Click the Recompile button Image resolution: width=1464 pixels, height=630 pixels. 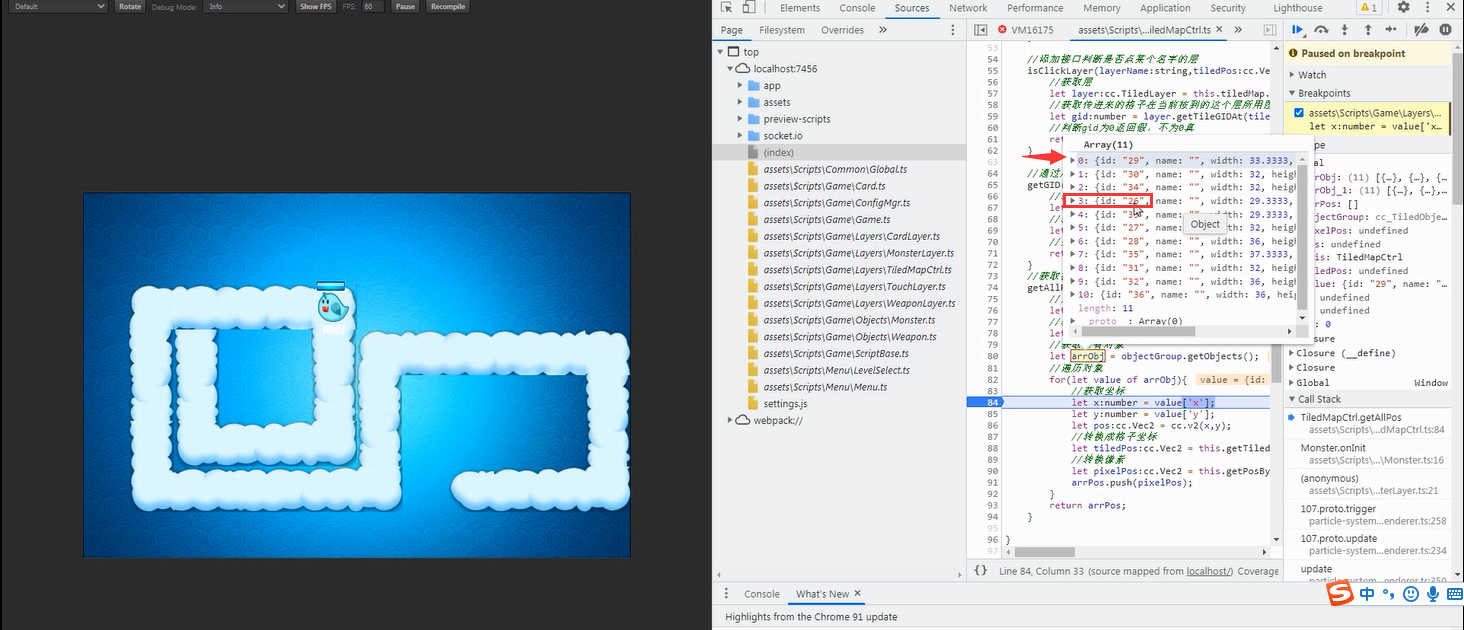(x=447, y=6)
